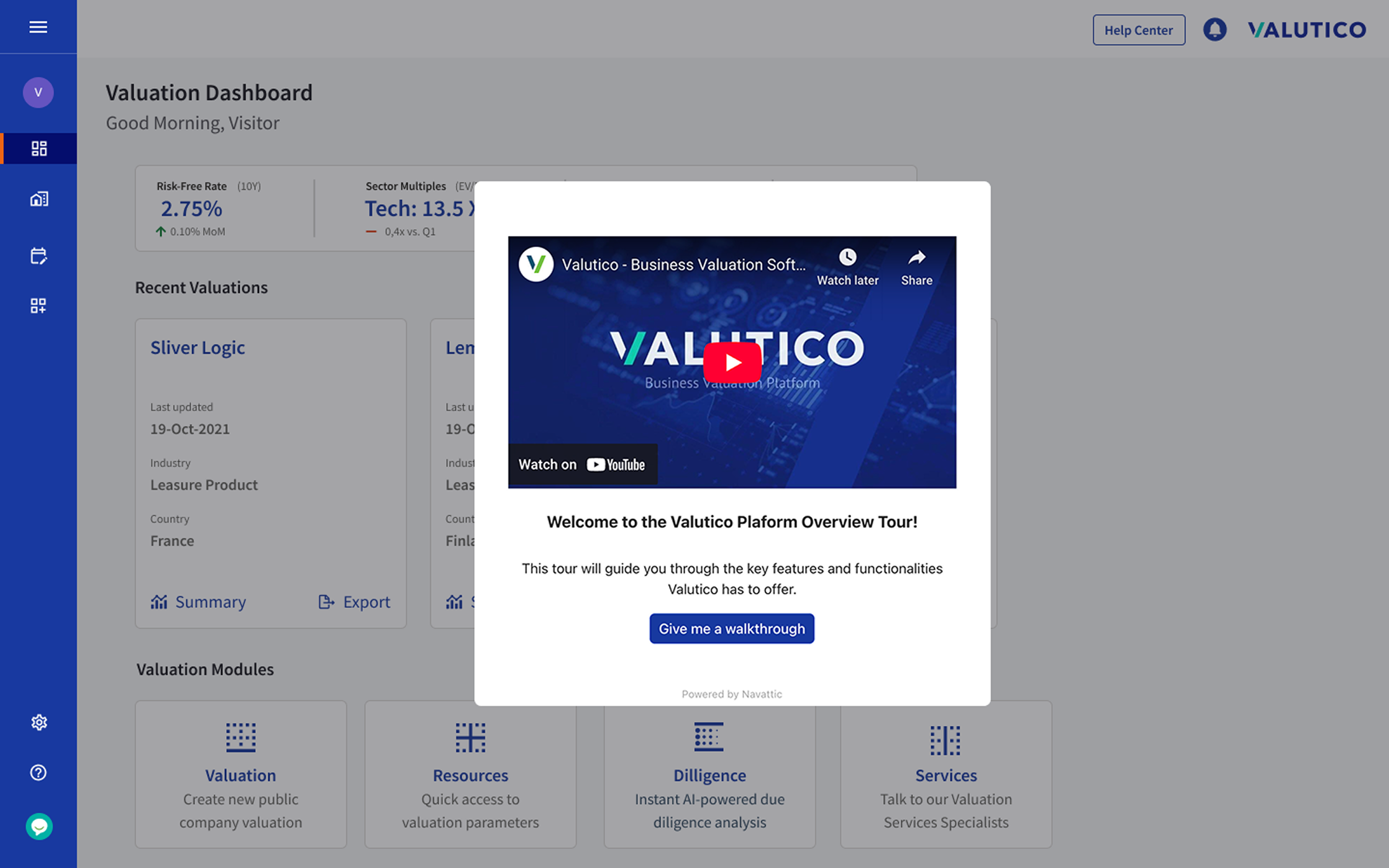Open the dashboard grid icon in sidebar
Viewport: 1389px width, 868px height.
click(x=39, y=148)
